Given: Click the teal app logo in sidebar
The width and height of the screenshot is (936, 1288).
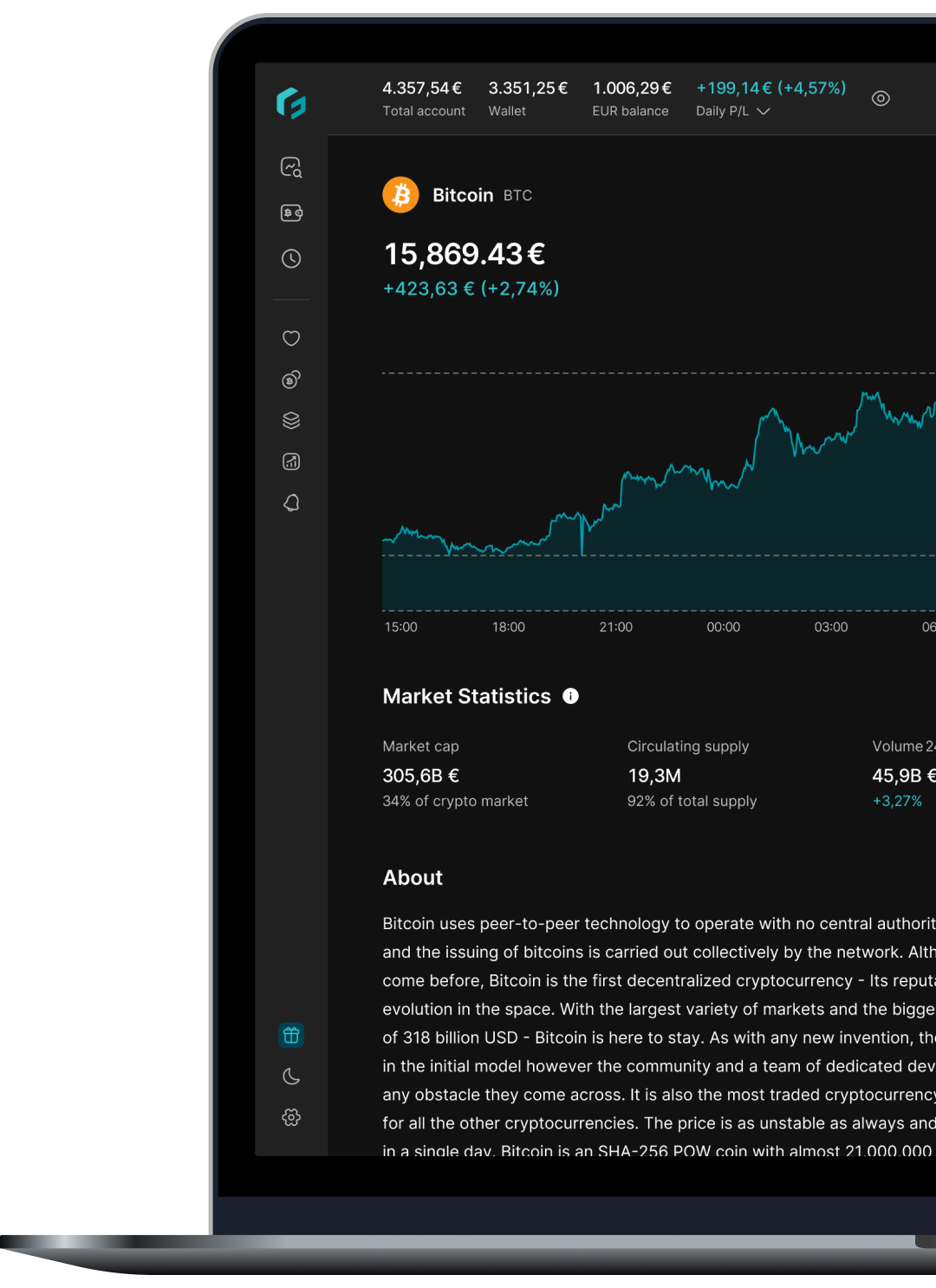Looking at the screenshot, I should pyautogui.click(x=291, y=103).
